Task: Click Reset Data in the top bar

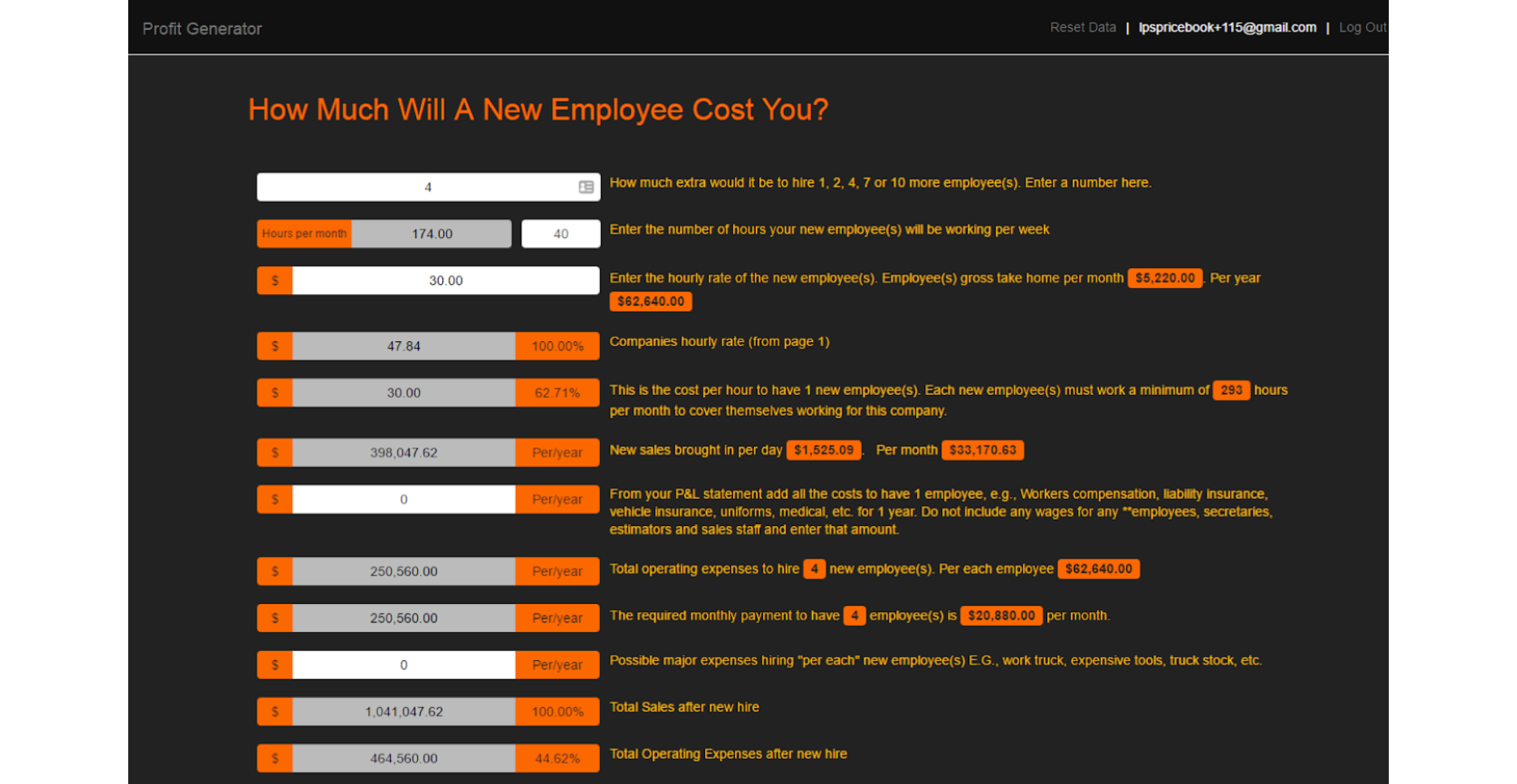Action: pos(1082,27)
